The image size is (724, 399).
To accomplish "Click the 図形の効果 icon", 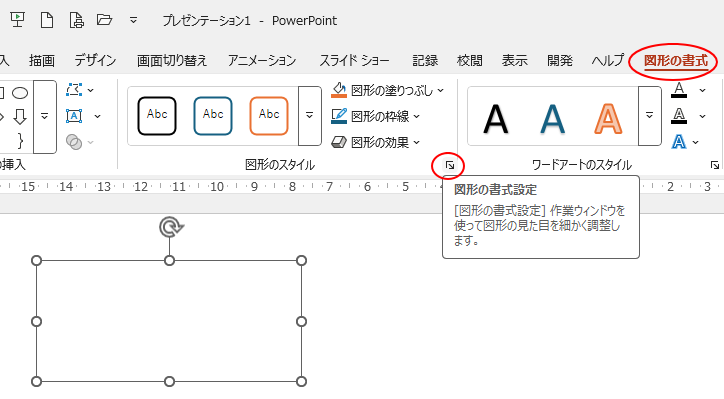I will 339,142.
